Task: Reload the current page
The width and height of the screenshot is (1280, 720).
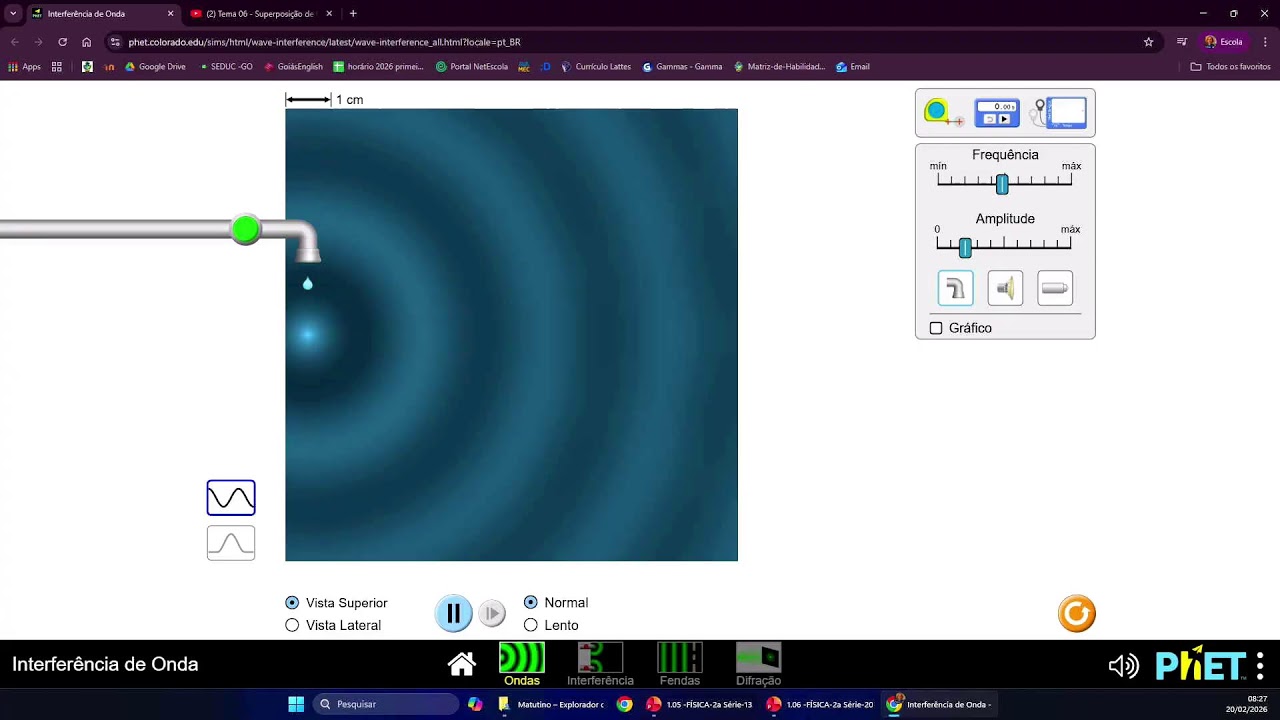Action: pyautogui.click(x=62, y=42)
